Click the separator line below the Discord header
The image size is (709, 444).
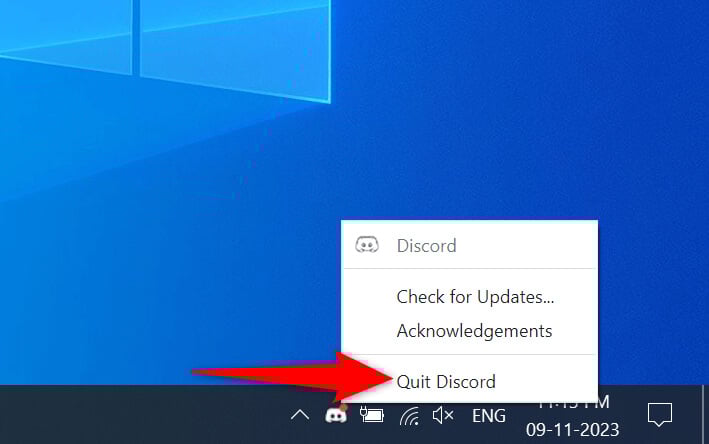pos(469,268)
